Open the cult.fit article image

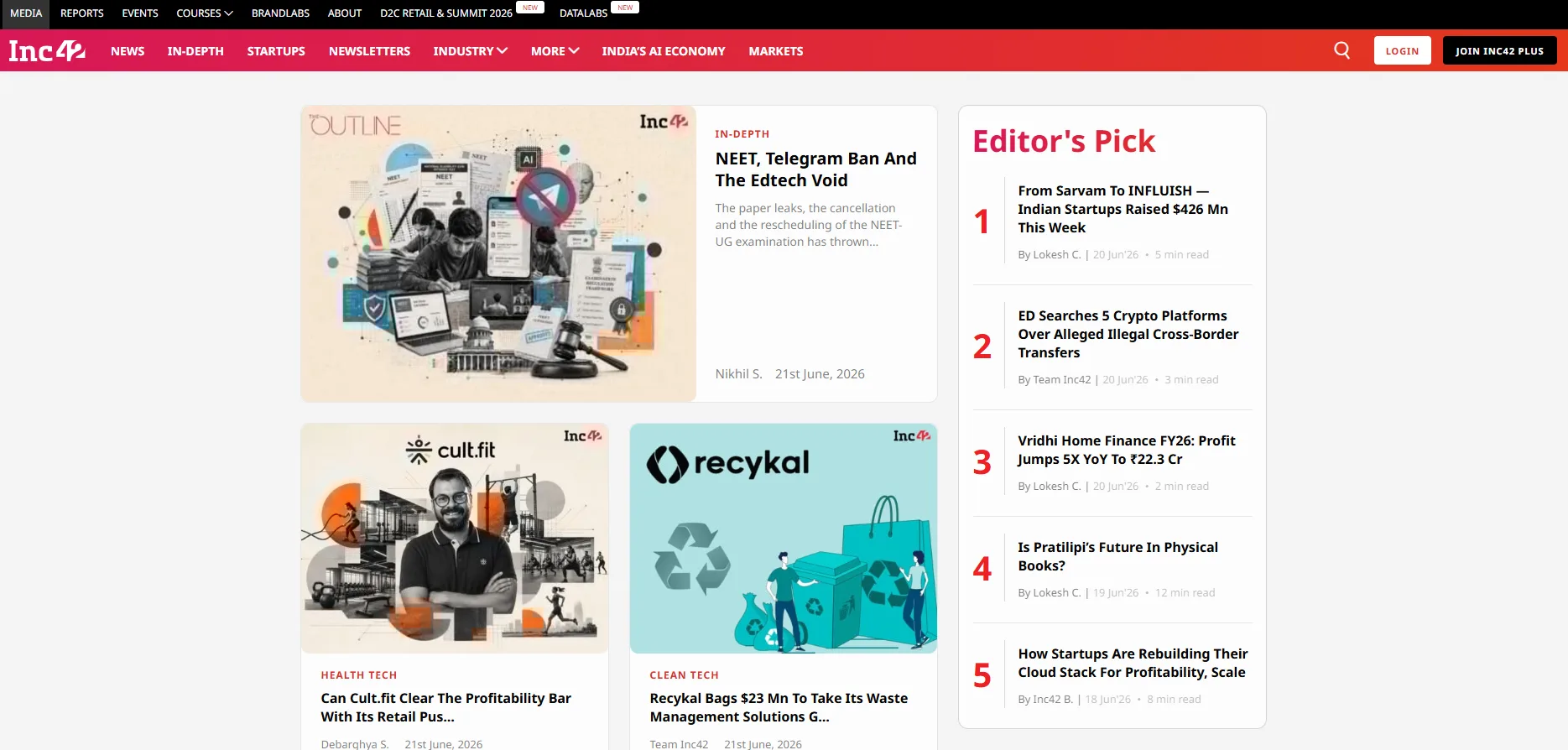point(455,539)
